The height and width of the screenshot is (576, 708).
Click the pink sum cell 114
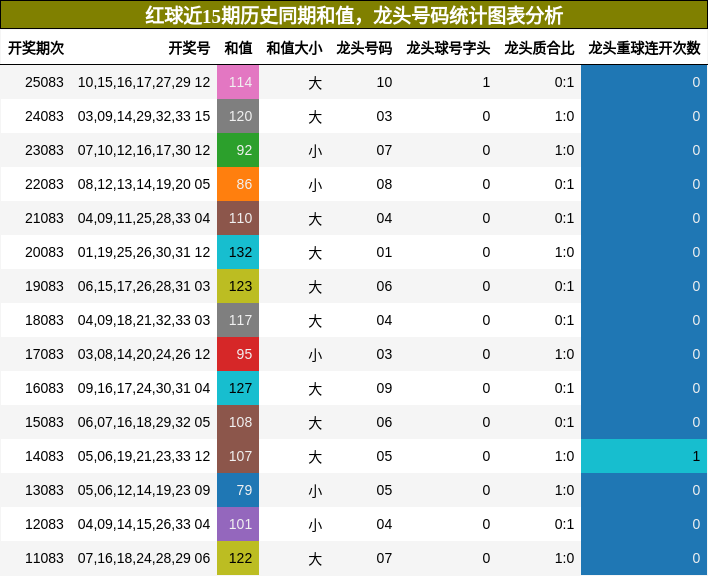pyautogui.click(x=238, y=82)
